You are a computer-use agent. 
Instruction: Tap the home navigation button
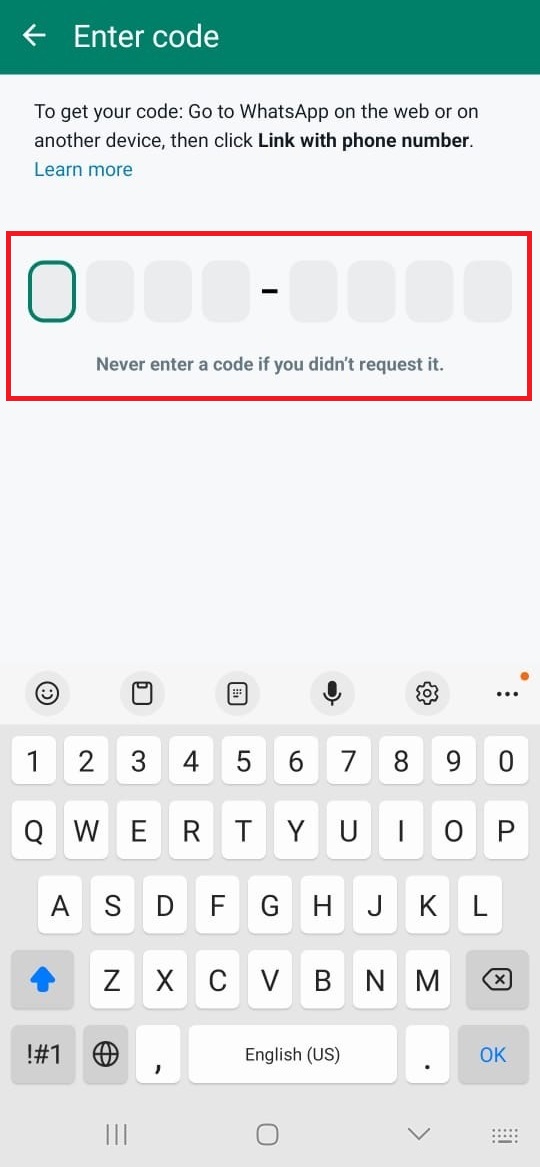pyautogui.click(x=267, y=1134)
